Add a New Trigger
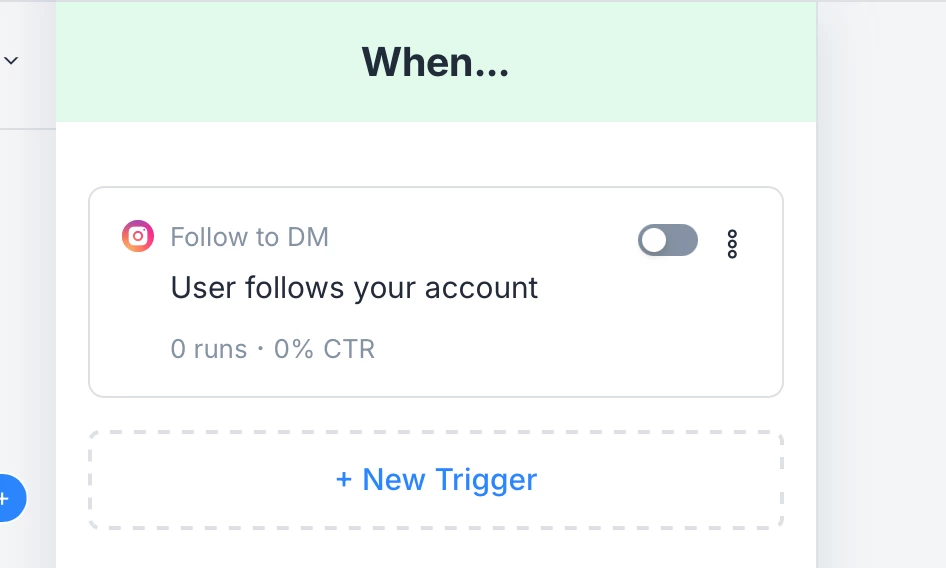946x568 pixels. [x=436, y=480]
